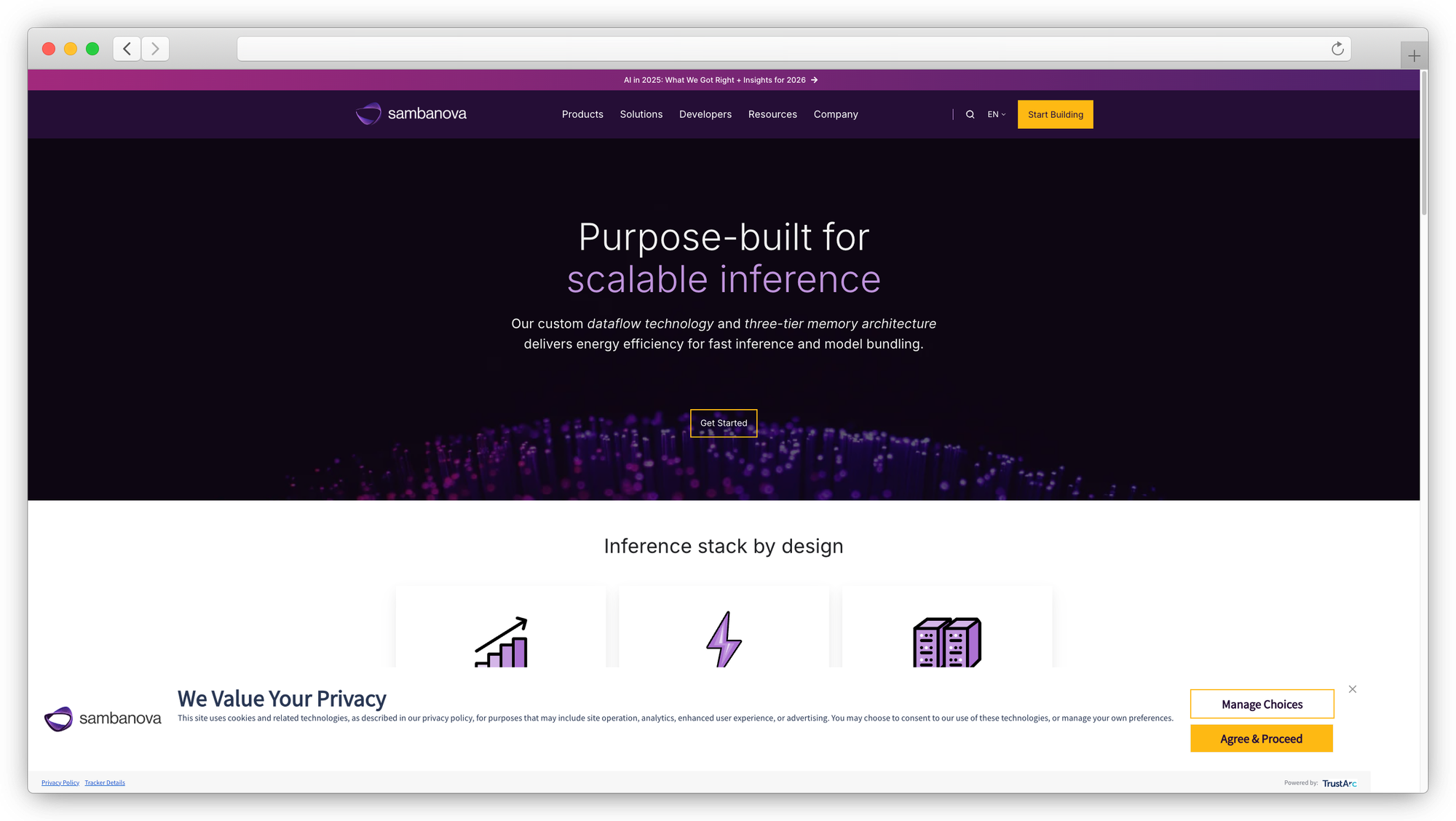1456x821 pixels.
Task: Reload the page with refresh icon
Action: tap(1337, 49)
